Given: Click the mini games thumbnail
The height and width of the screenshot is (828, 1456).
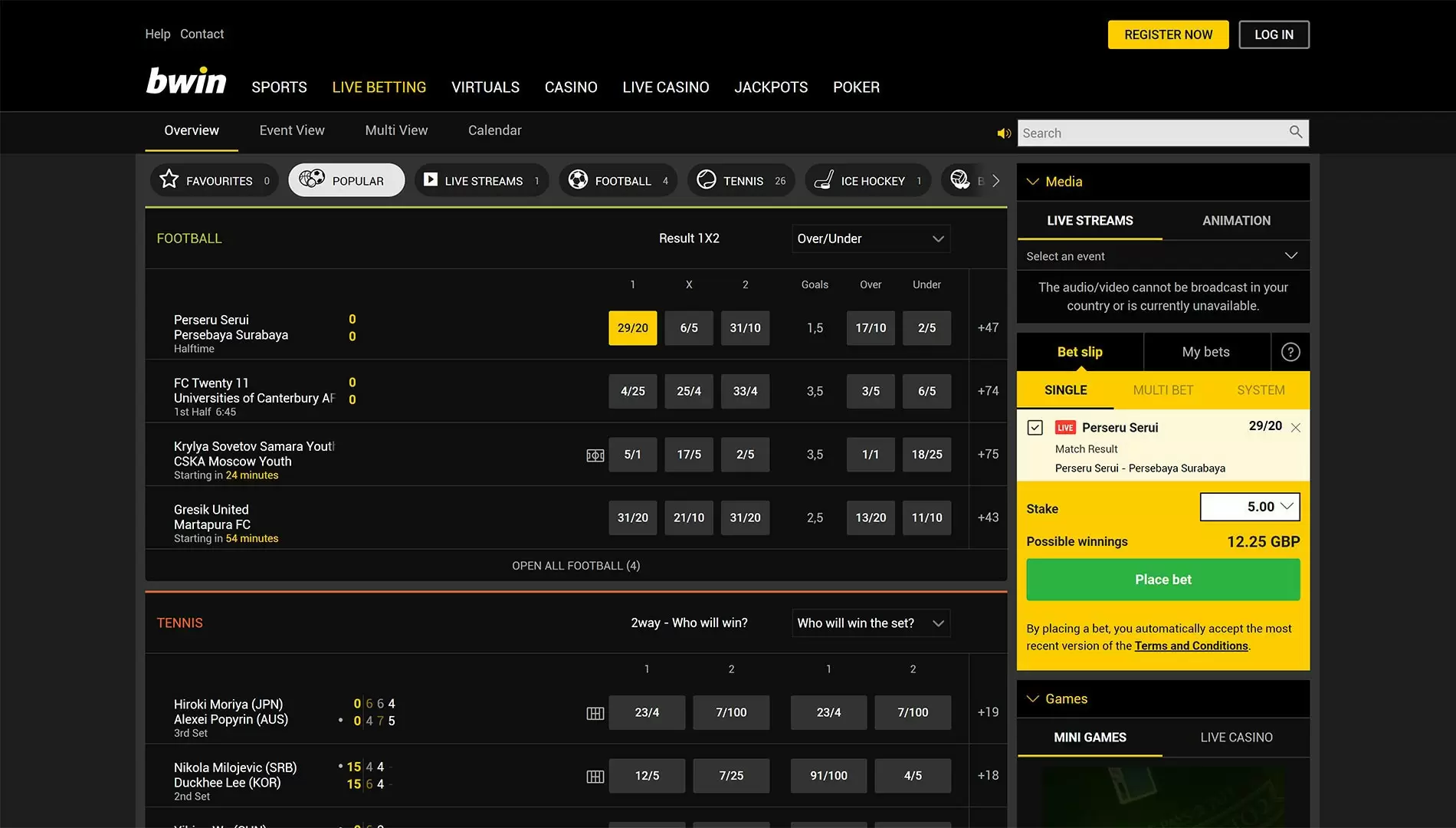Looking at the screenshot, I should (1163, 797).
